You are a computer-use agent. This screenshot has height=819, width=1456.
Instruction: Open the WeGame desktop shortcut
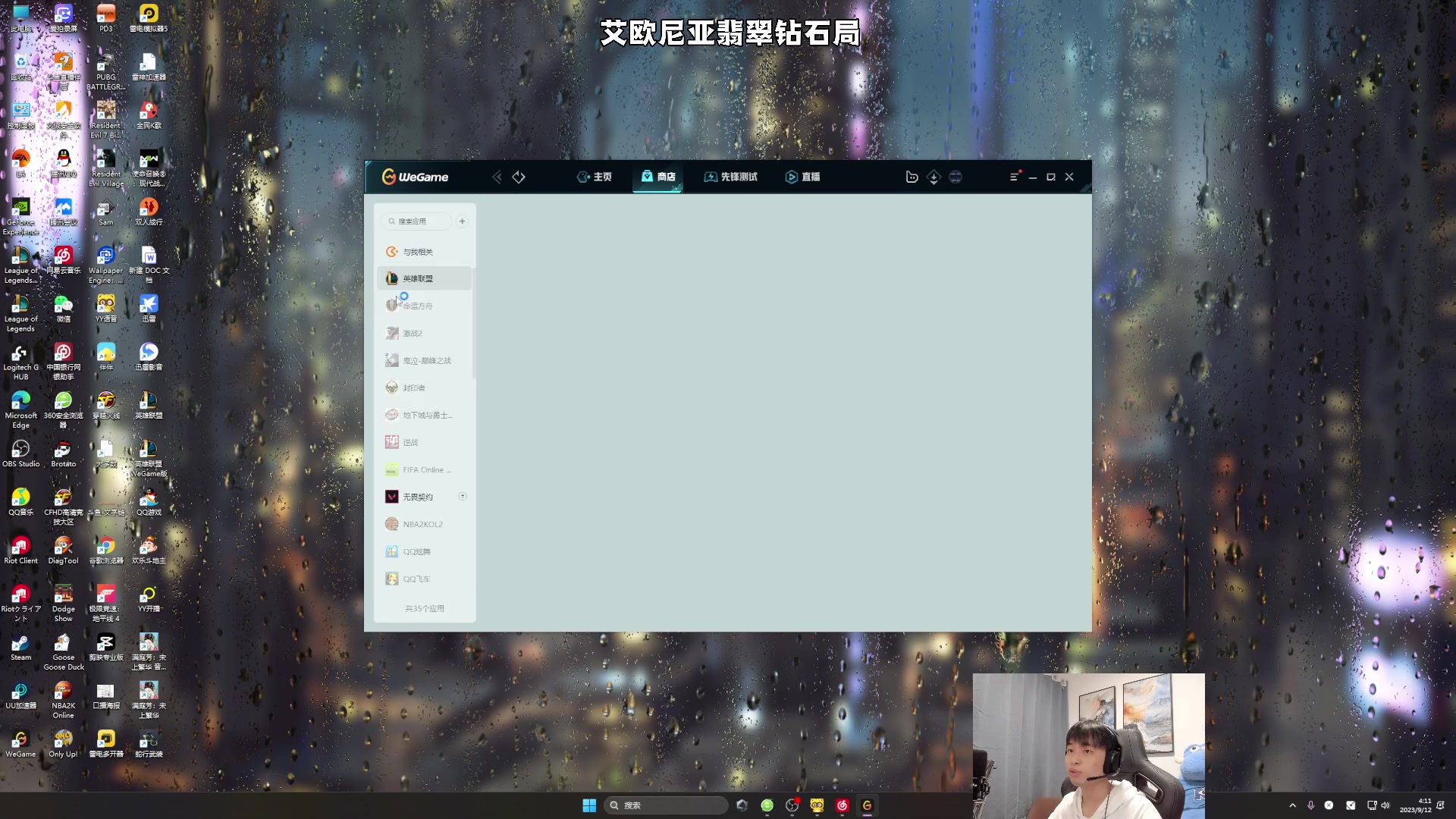(x=20, y=744)
